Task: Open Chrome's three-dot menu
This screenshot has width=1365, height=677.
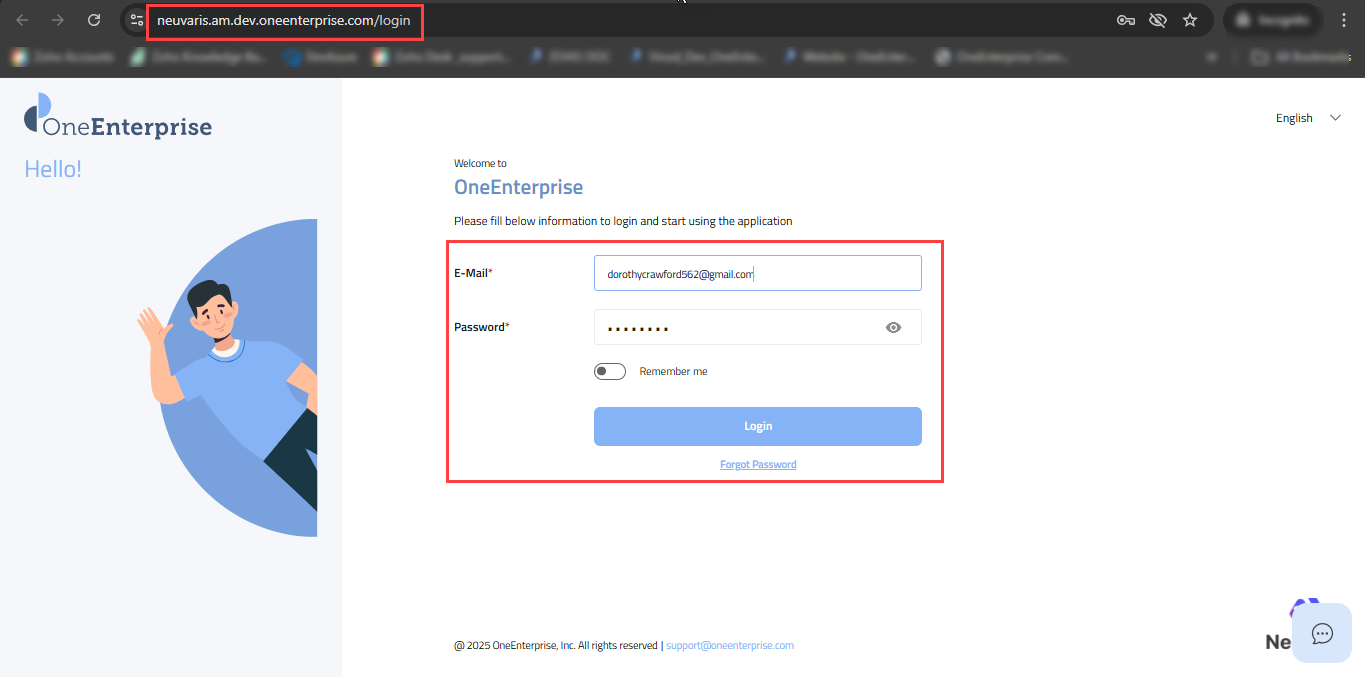Action: coord(1344,20)
